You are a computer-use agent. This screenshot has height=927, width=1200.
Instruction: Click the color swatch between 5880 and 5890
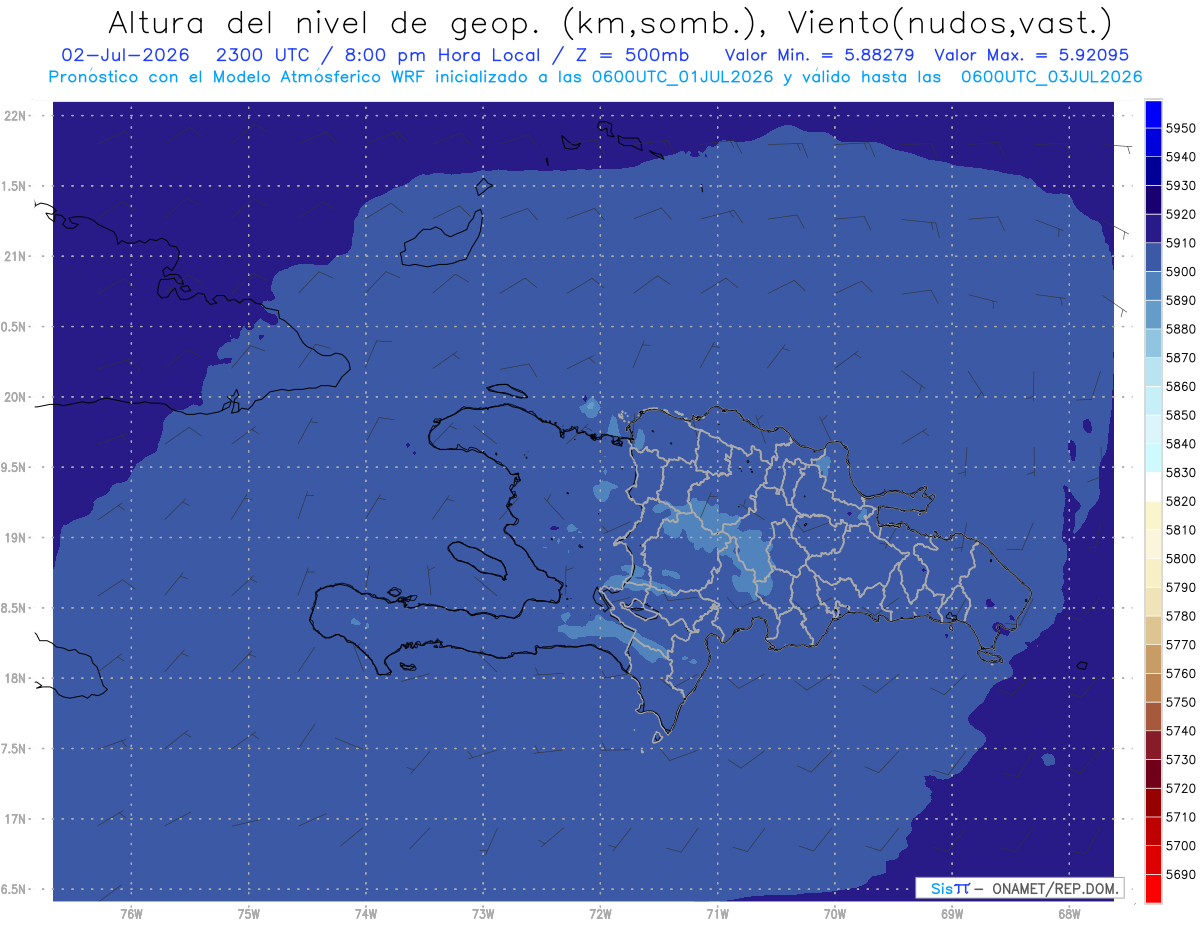[x=1153, y=315]
